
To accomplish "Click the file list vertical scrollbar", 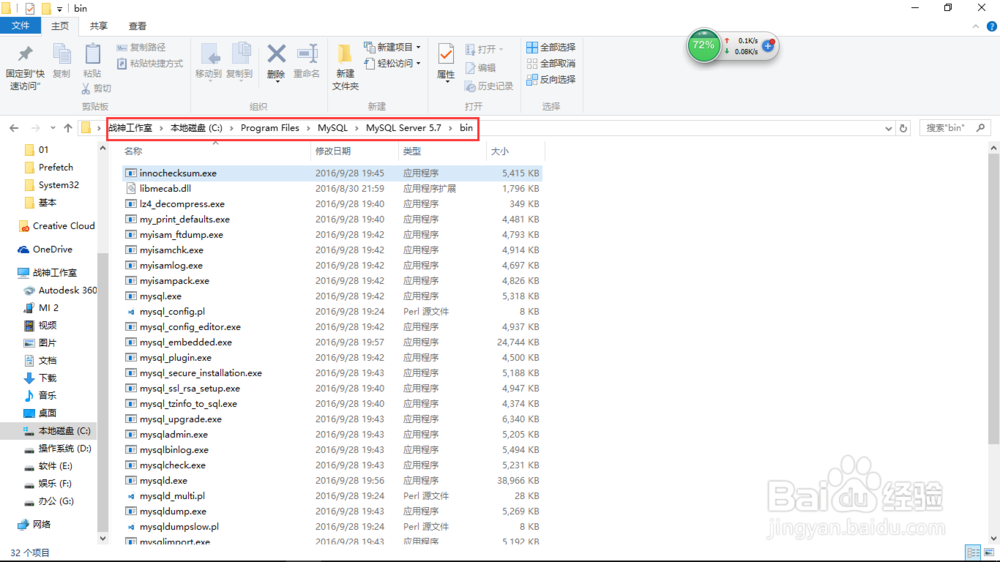I will [x=993, y=300].
